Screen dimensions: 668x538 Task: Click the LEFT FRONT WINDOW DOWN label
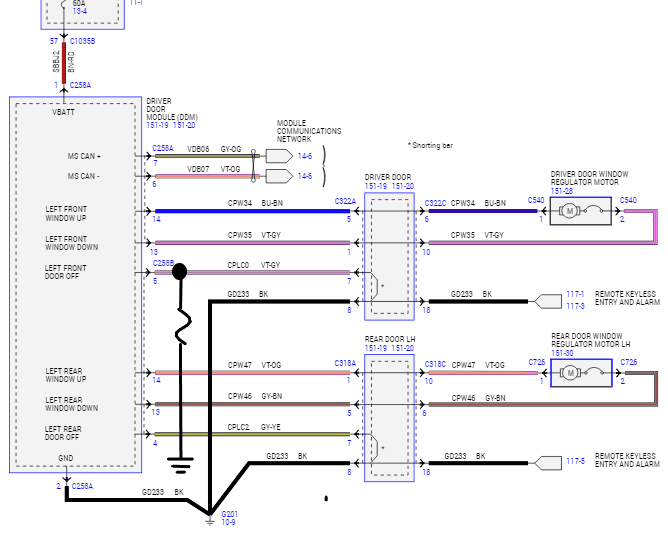pos(72,243)
